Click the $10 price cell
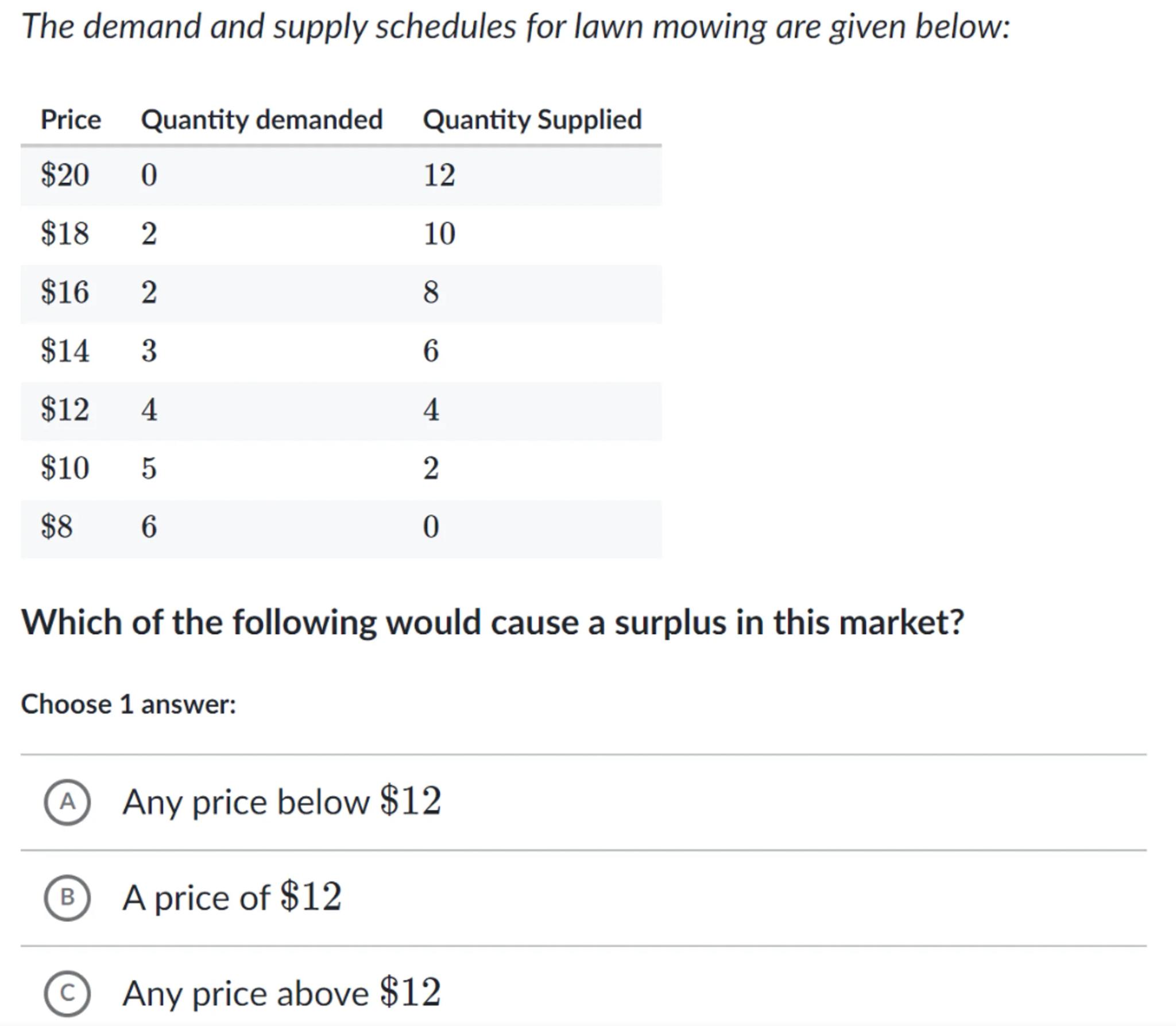Image resolution: width=1176 pixels, height=1026 pixels. pyautogui.click(x=65, y=468)
